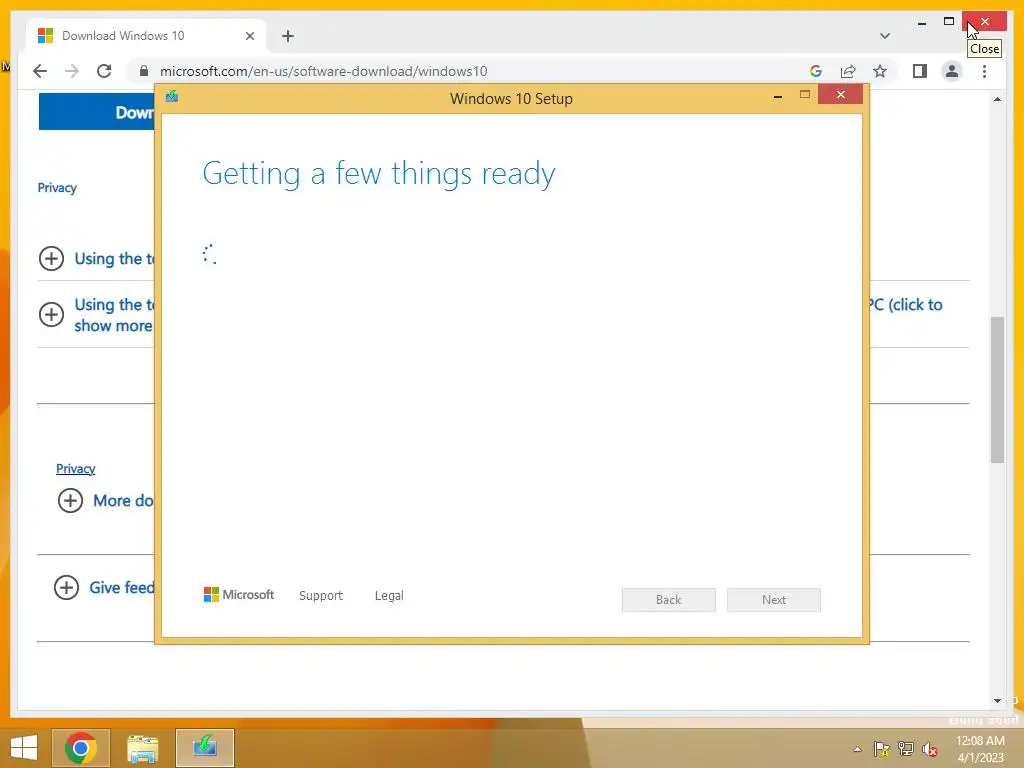Reload the Download Windows 10 page
1024x768 pixels.
[104, 71]
